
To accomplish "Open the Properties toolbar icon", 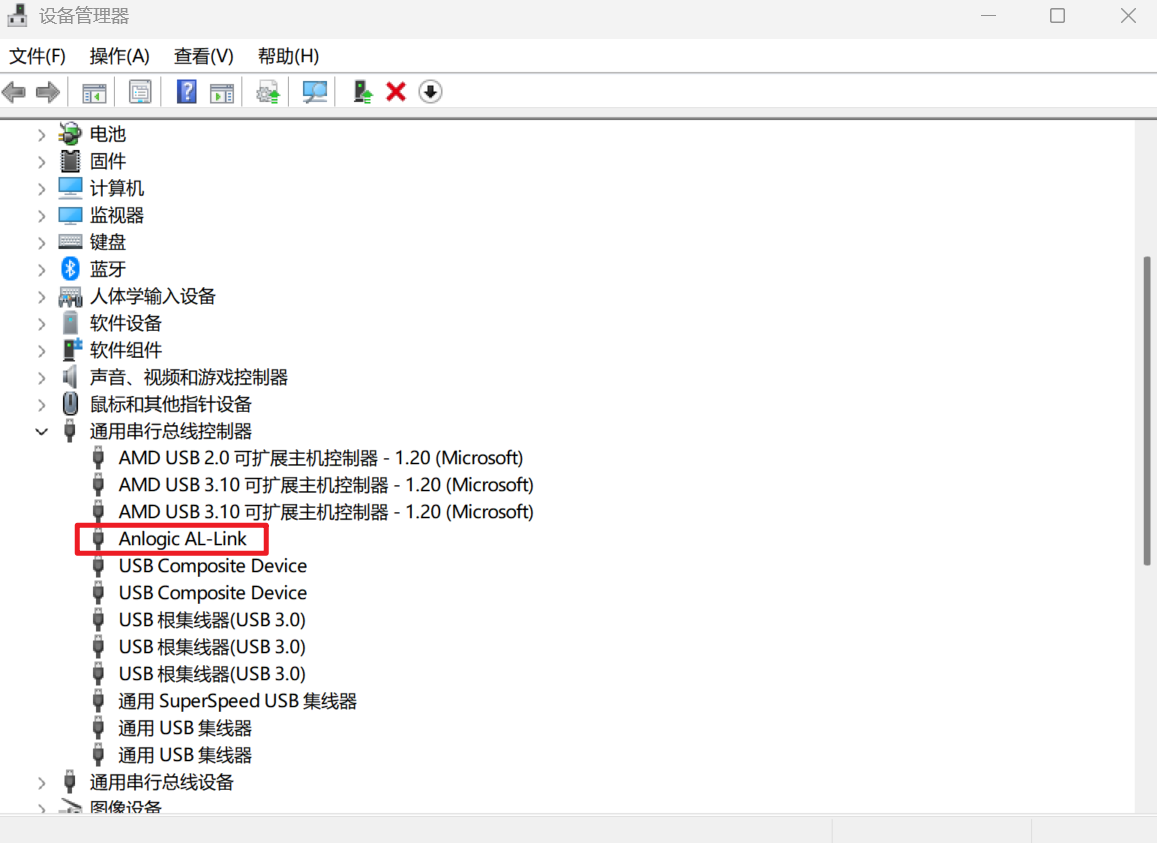I will (139, 92).
